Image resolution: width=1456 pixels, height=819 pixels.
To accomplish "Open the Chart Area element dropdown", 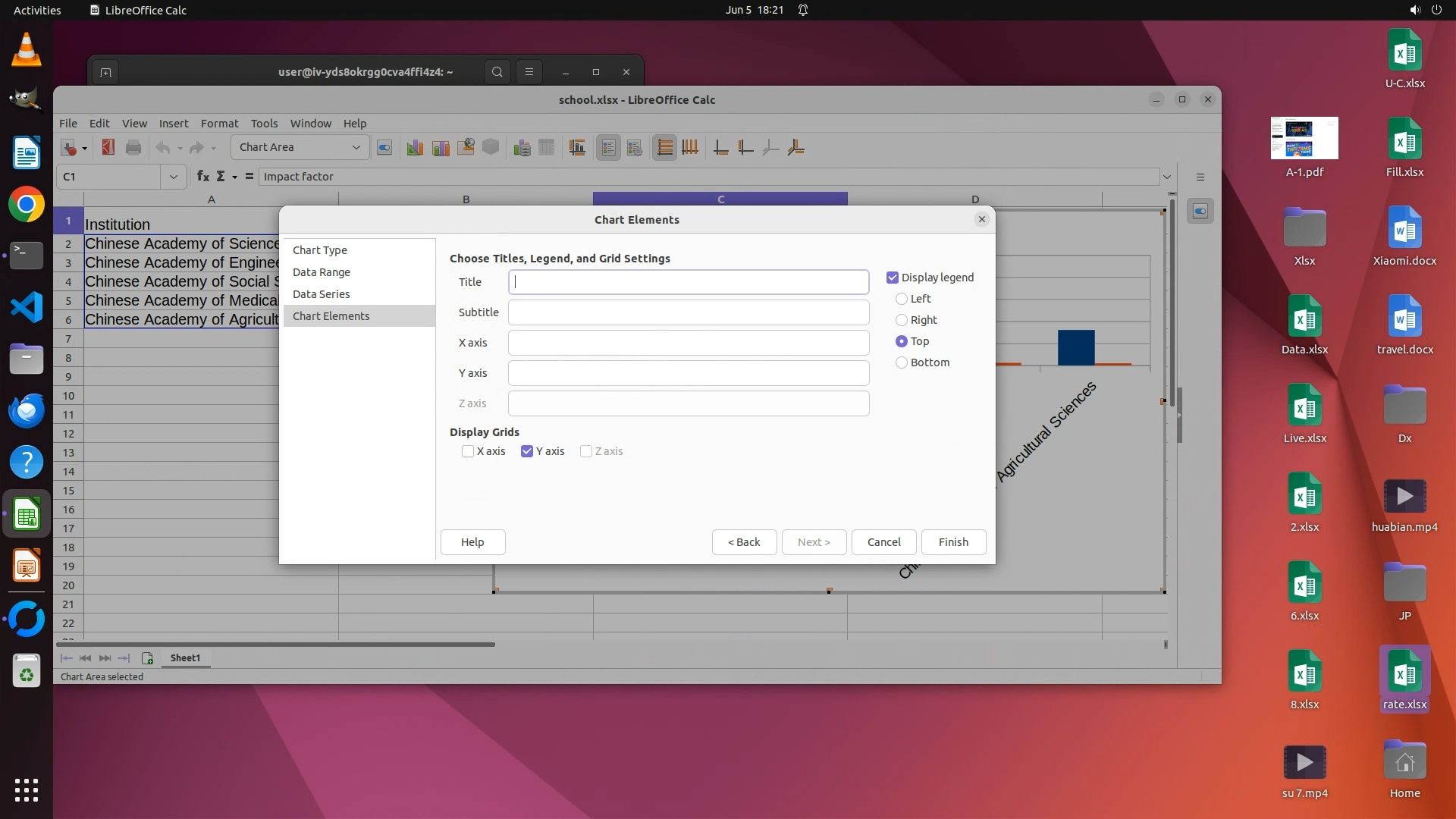I will click(356, 148).
